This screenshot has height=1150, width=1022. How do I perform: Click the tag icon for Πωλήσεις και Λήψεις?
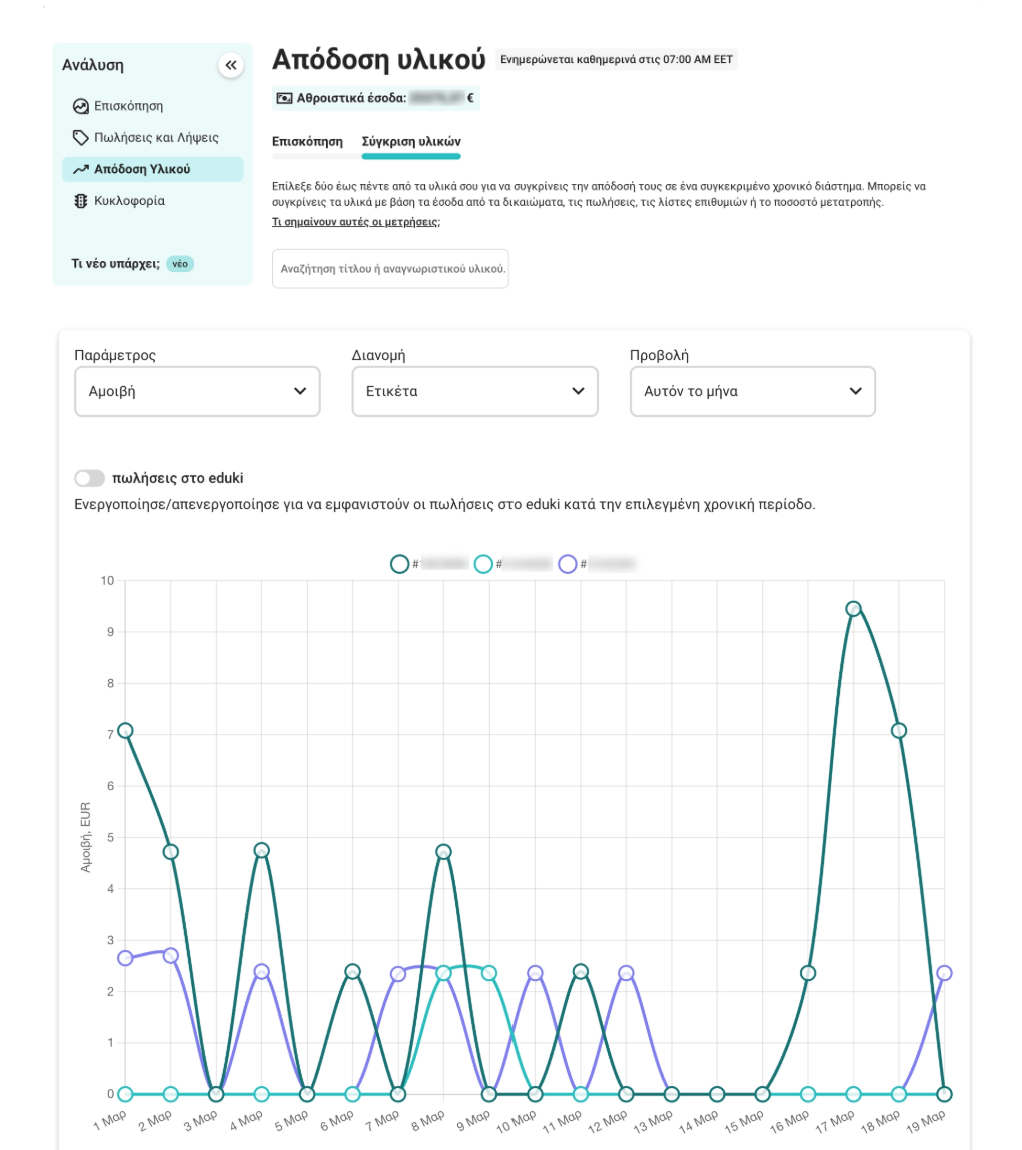coord(81,137)
